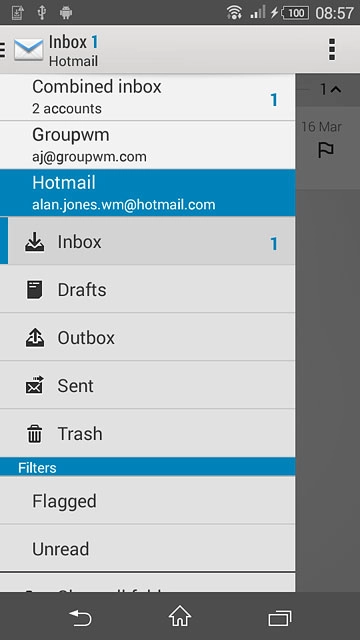Image resolution: width=360 pixels, height=640 pixels.
Task: Tap the flag icon on the email
Action: [x=326, y=150]
